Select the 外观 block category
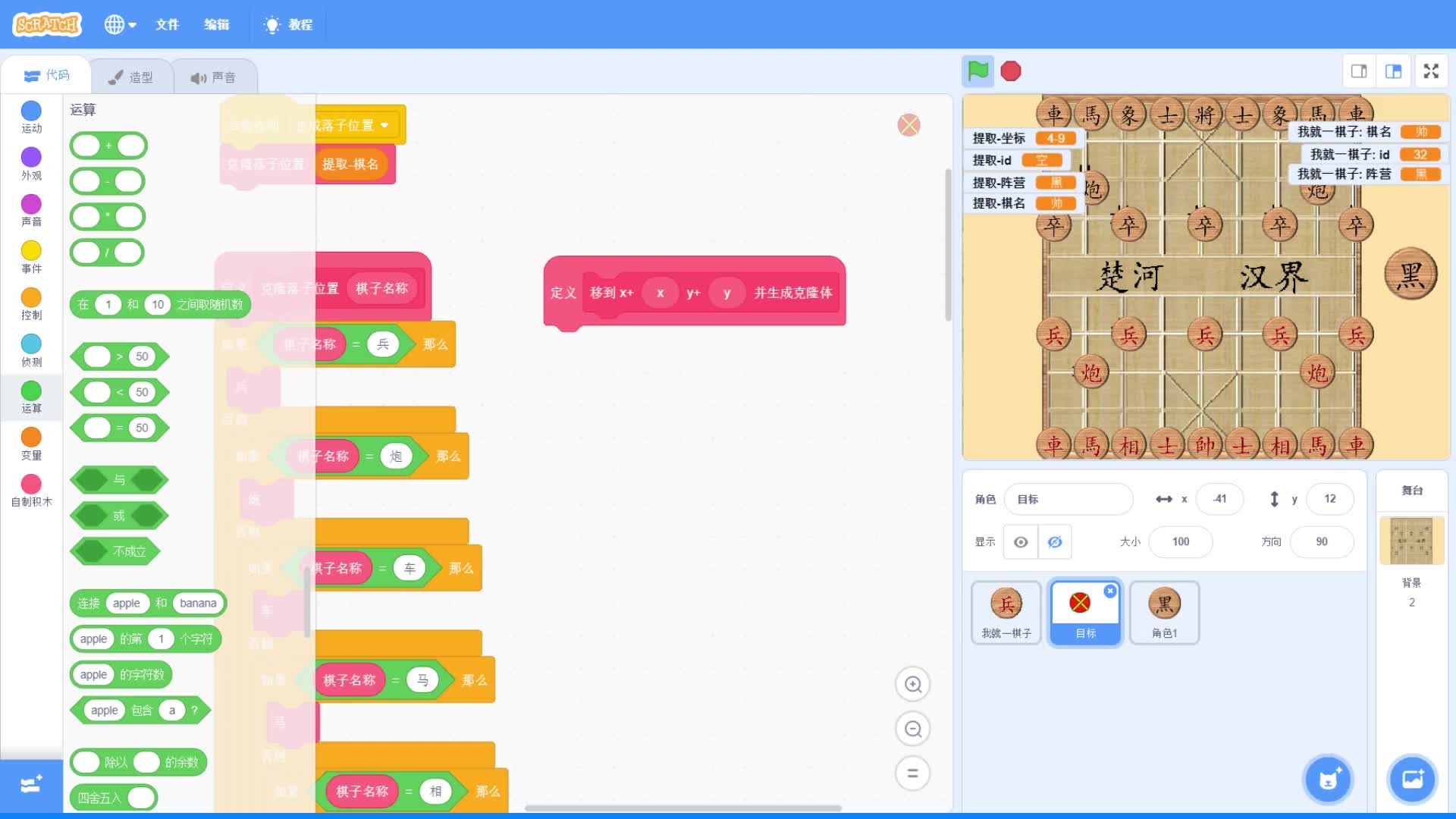 (31, 164)
